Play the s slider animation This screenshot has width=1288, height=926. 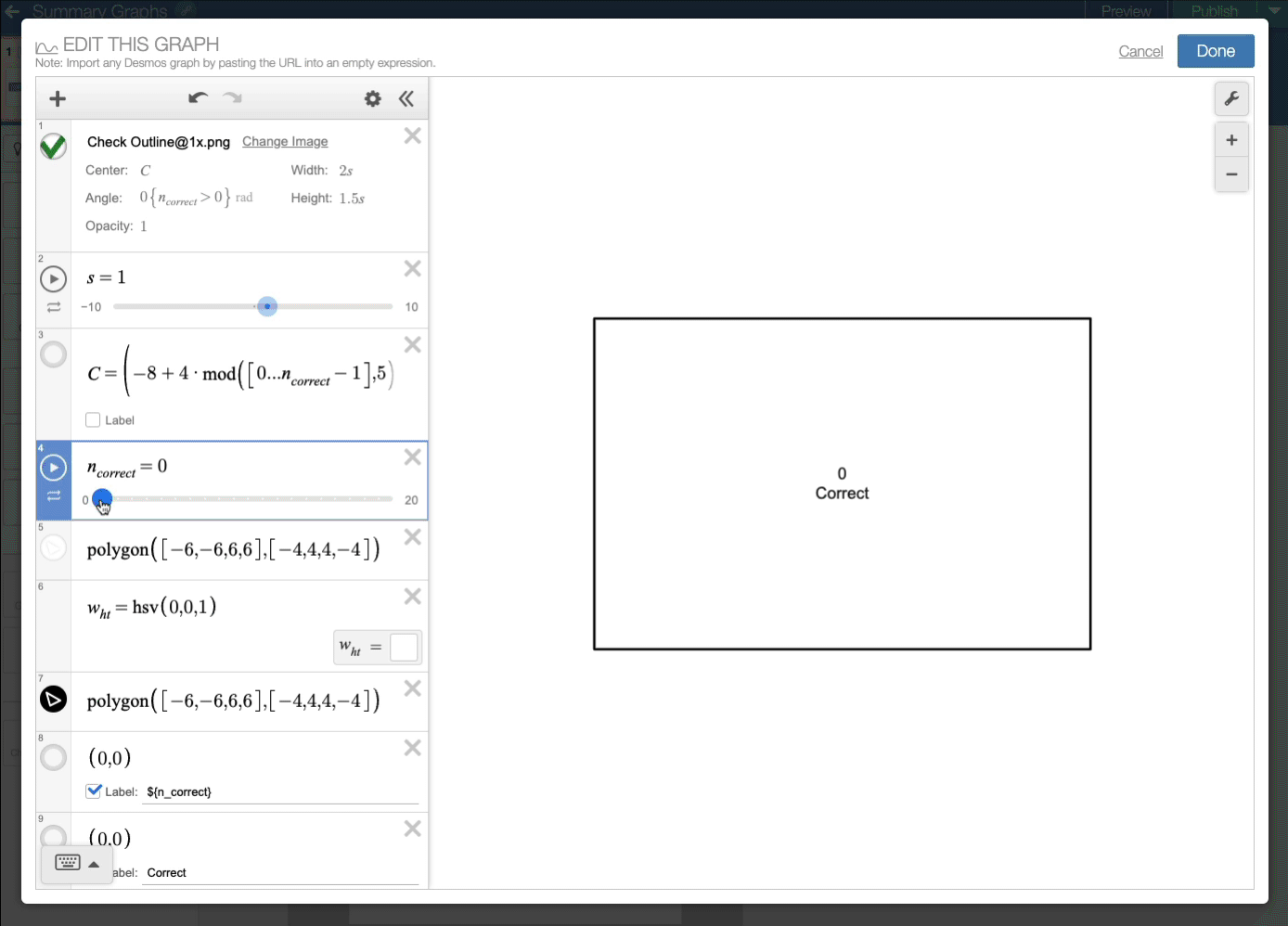pos(54,278)
